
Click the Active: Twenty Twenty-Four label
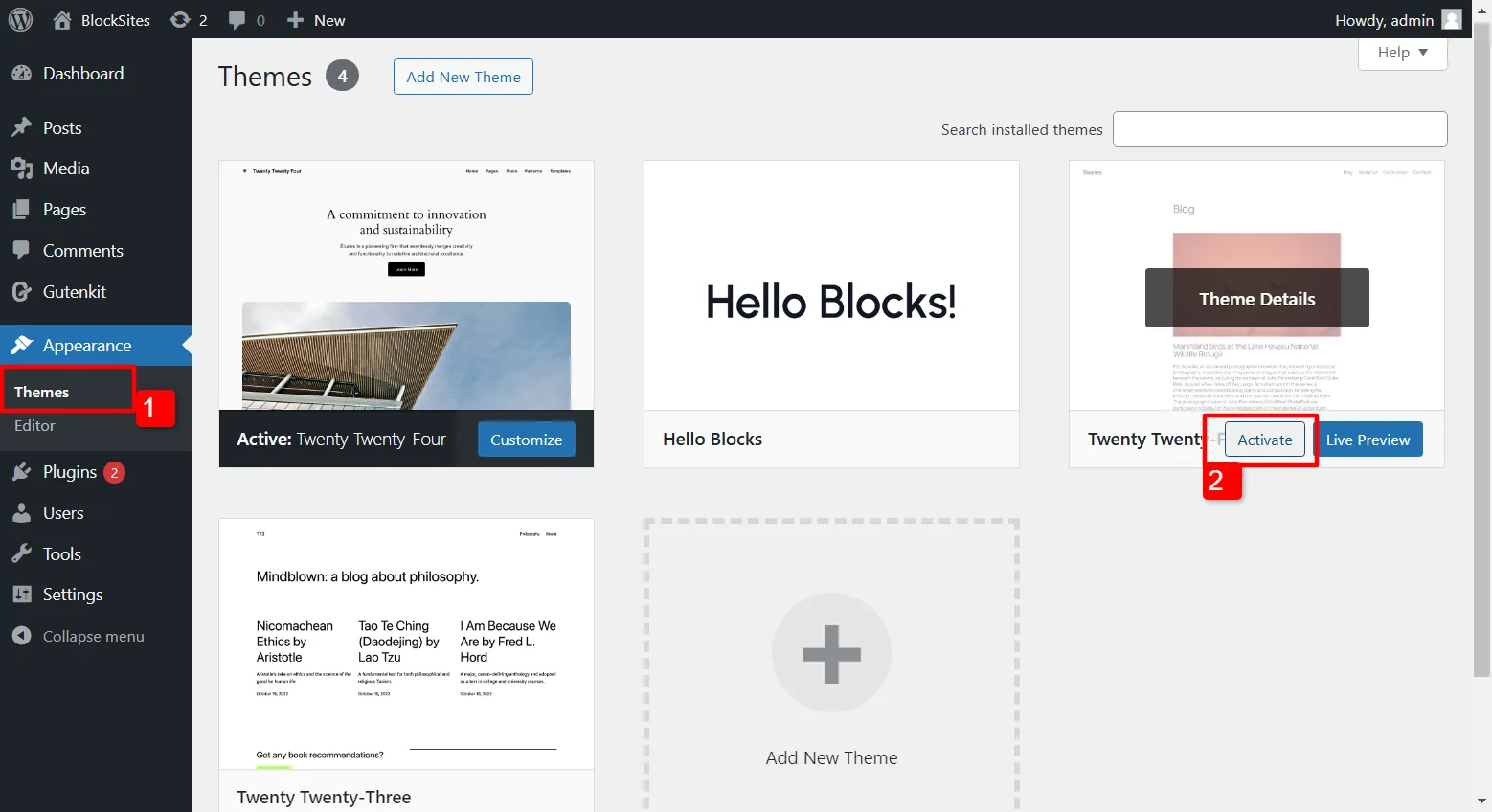tap(341, 439)
